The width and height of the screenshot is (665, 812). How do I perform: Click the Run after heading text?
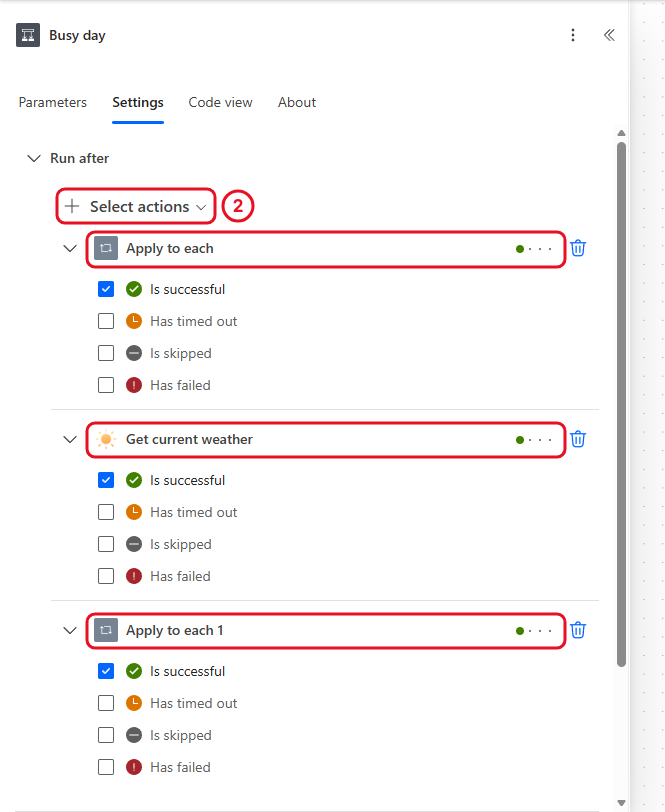[80, 158]
